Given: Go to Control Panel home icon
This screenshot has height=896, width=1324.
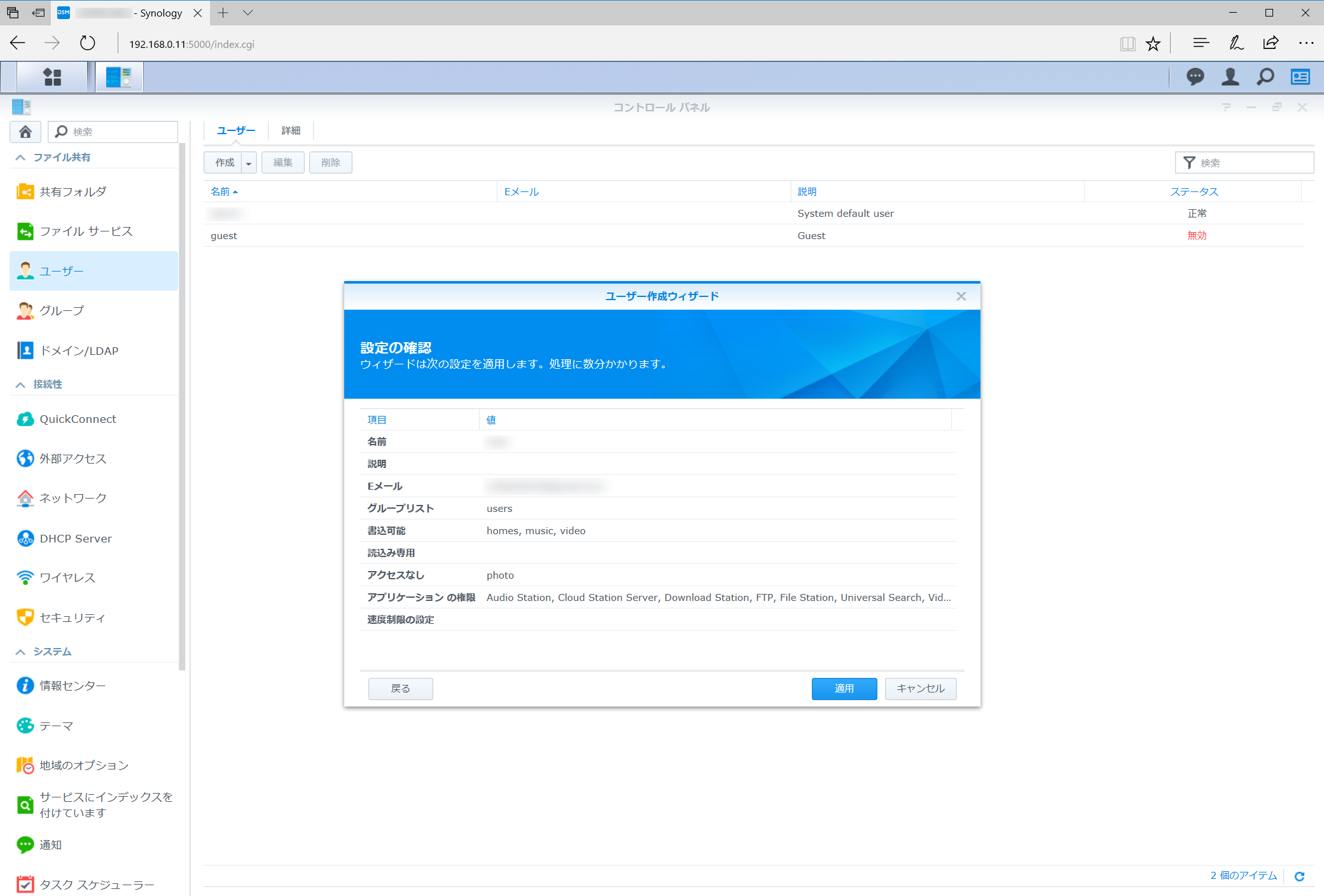Looking at the screenshot, I should 25,132.
